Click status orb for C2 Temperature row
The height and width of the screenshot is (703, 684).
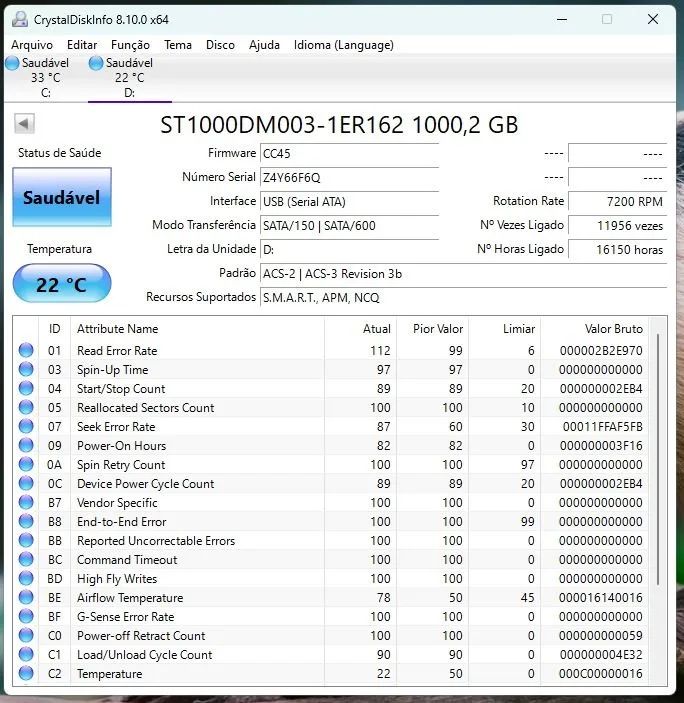(x=26, y=673)
